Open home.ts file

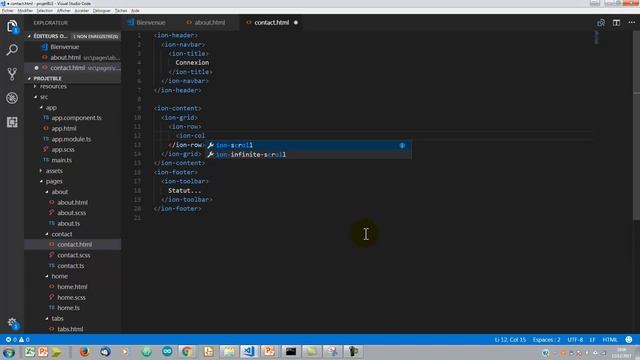[x=68, y=308]
